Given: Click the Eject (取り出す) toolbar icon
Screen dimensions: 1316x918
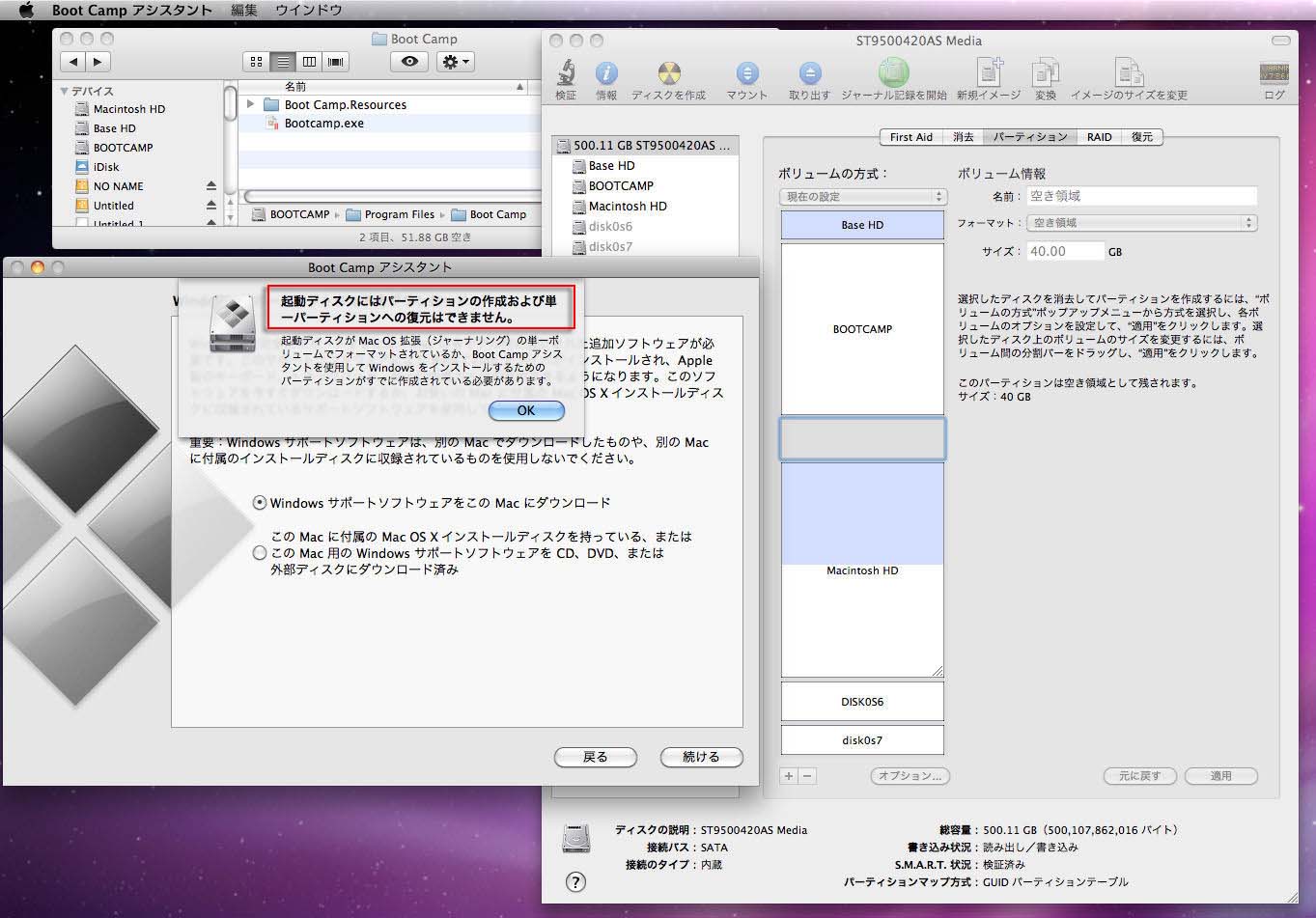Looking at the screenshot, I should click(809, 72).
